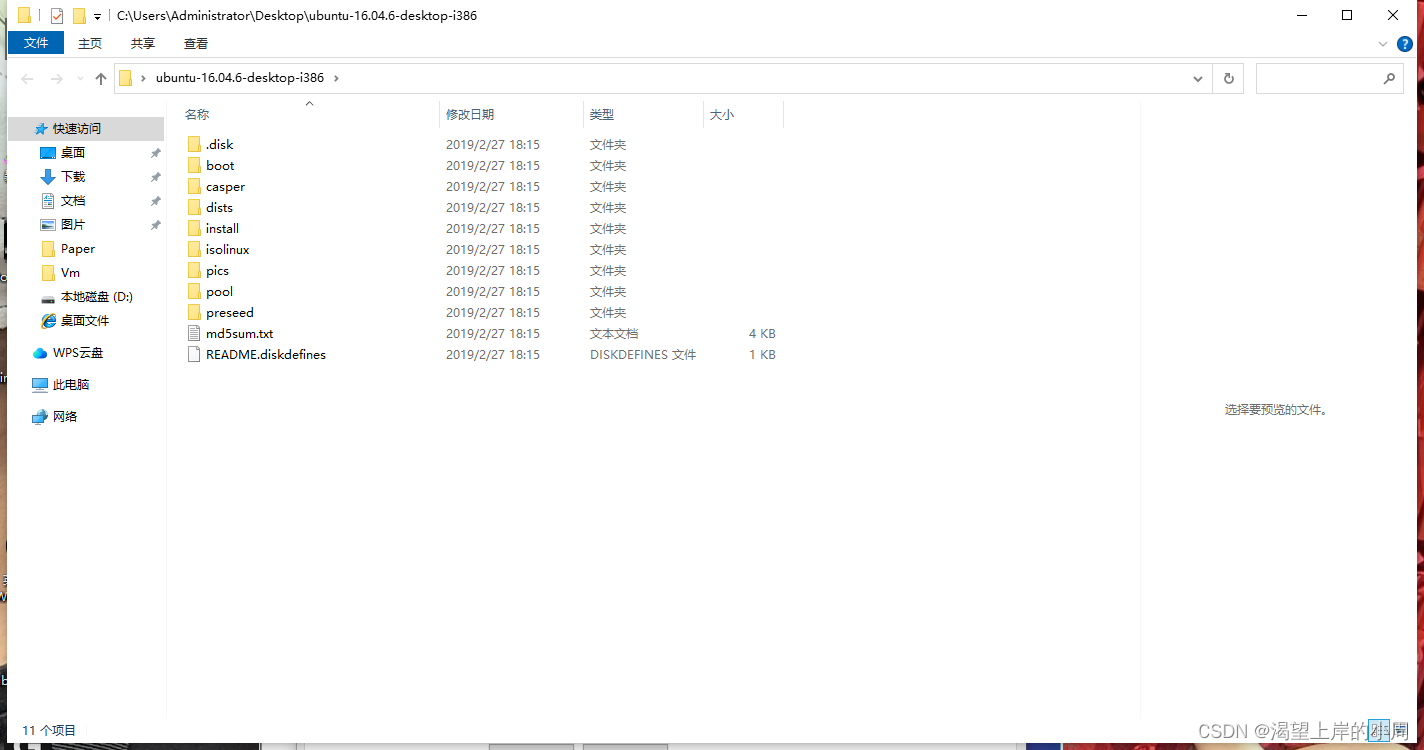Screen dimensions: 1424x750
Task: Select the README.diskdefines file icon
Action: point(194,354)
